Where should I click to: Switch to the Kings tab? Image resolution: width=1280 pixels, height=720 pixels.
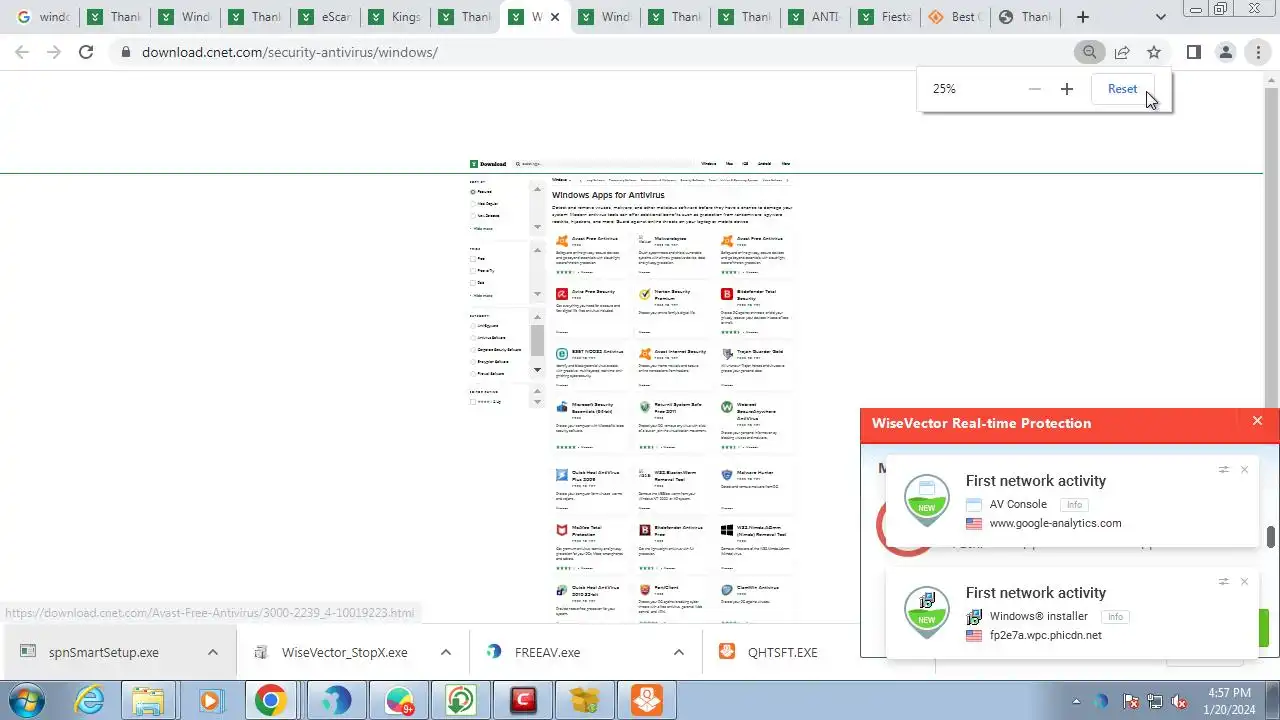395,17
